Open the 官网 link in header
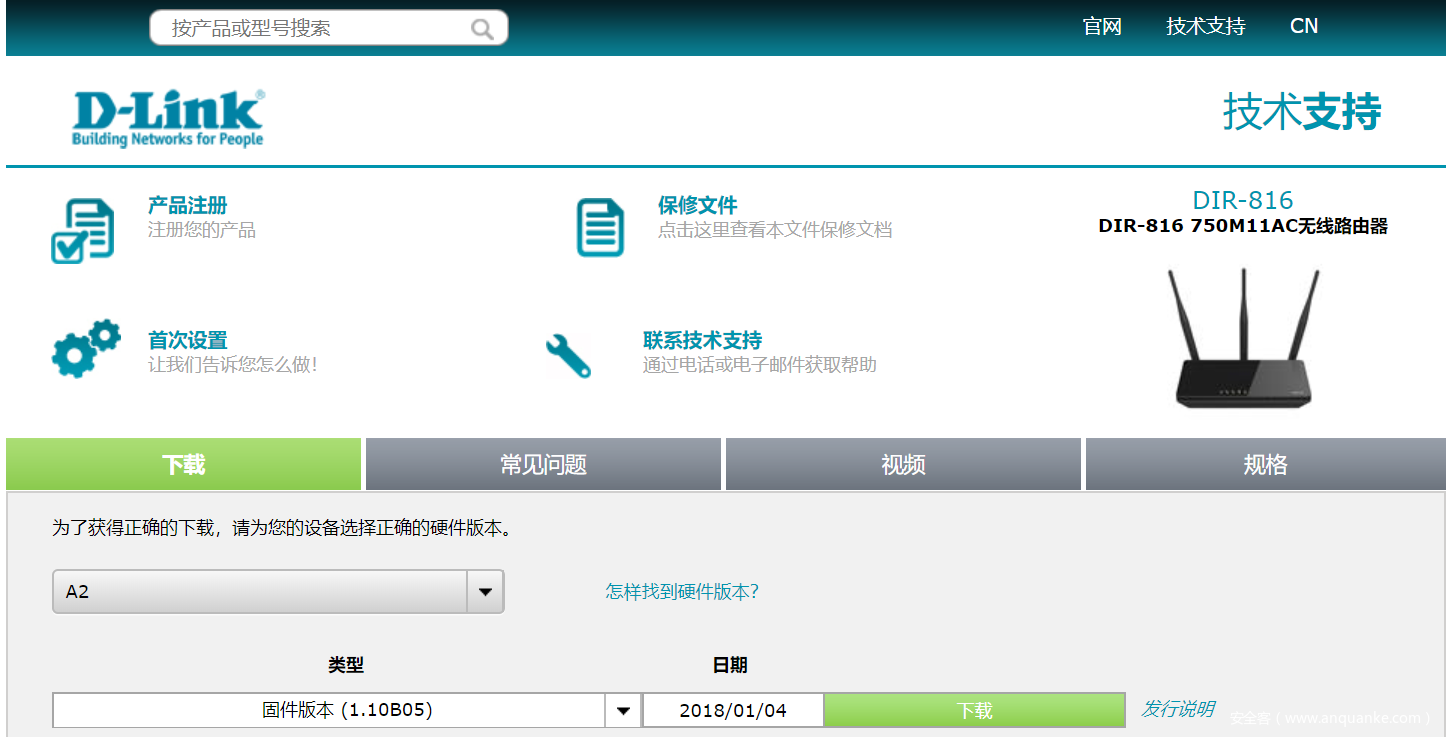Image resolution: width=1446 pixels, height=737 pixels. 1102,27
